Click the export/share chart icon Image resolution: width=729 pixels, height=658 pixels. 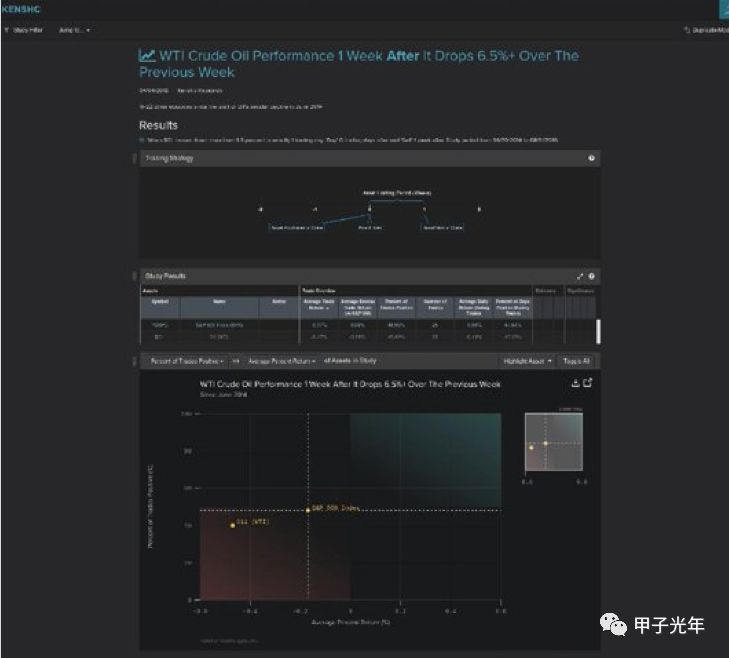[588, 382]
